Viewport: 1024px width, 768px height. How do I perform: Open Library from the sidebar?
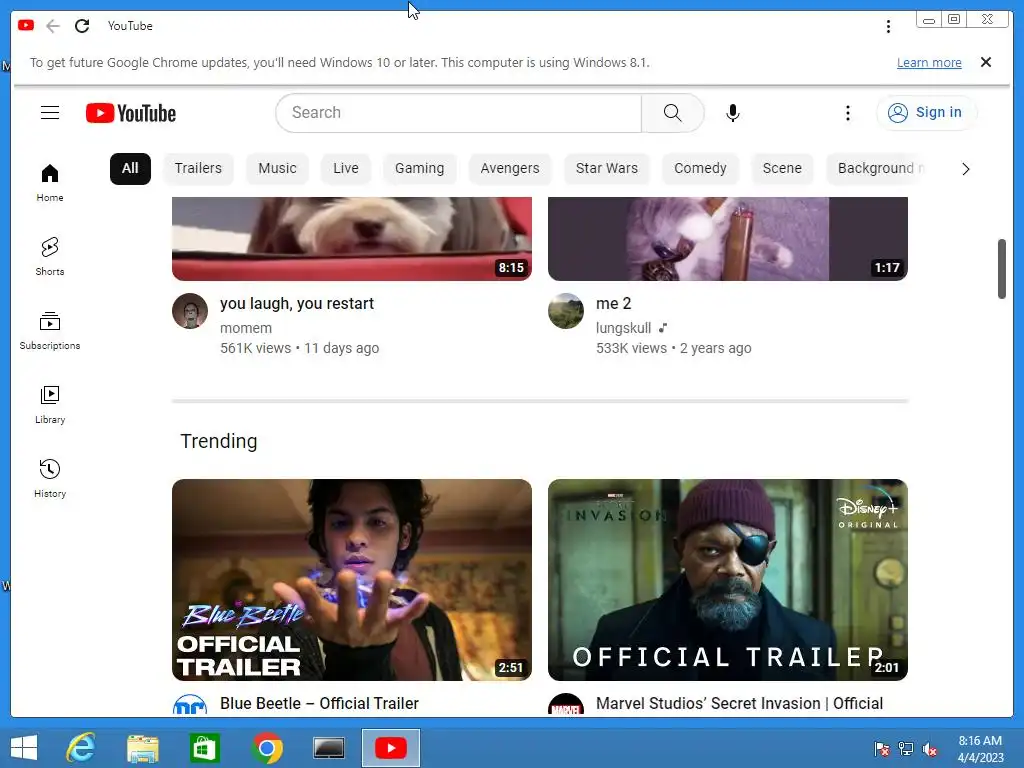point(50,405)
